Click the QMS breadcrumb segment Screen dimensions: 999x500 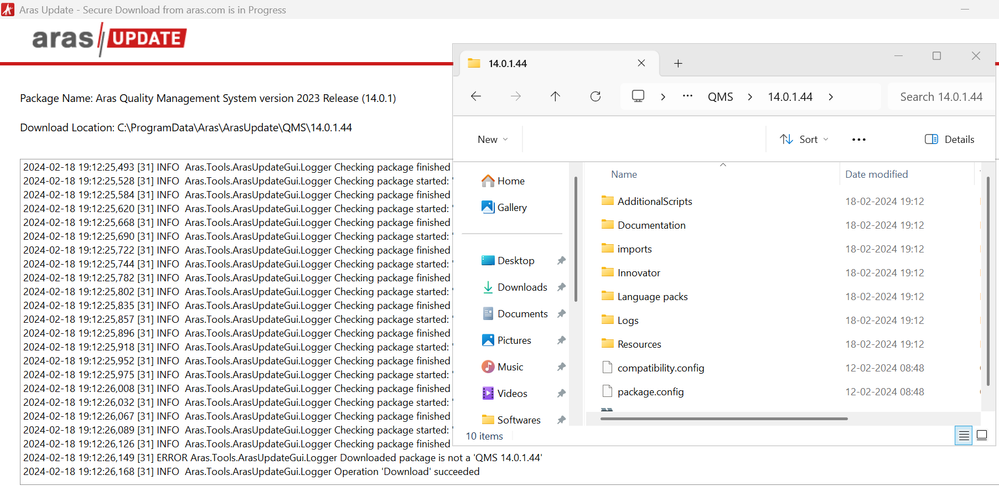[720, 97]
